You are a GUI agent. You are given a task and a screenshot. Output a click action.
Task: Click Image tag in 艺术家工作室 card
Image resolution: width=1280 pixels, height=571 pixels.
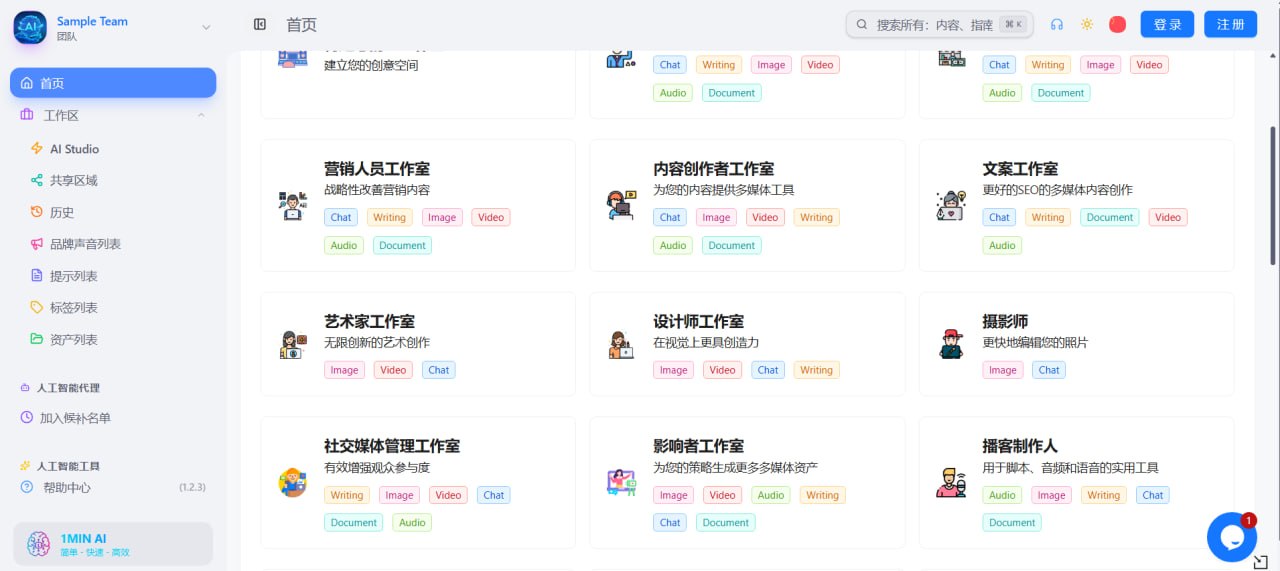coord(344,370)
